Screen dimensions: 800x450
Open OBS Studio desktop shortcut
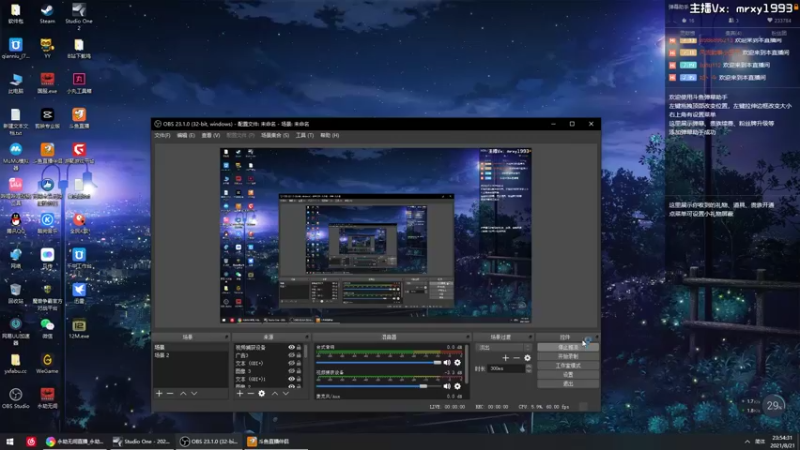(x=16, y=398)
